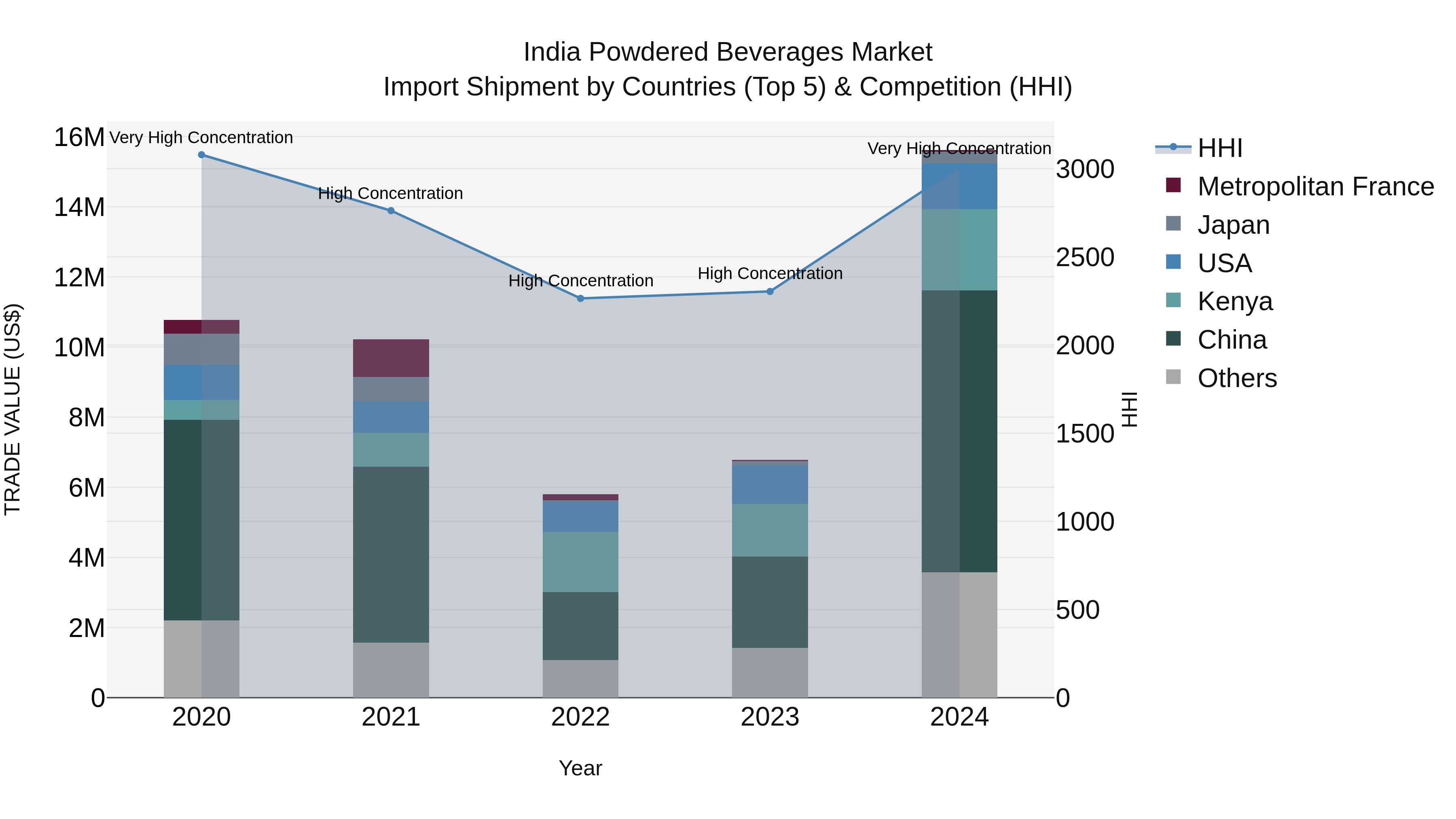Screen dimensions: 1456x819
Task: Click the 'Year' x-axis title
Action: click(x=580, y=769)
